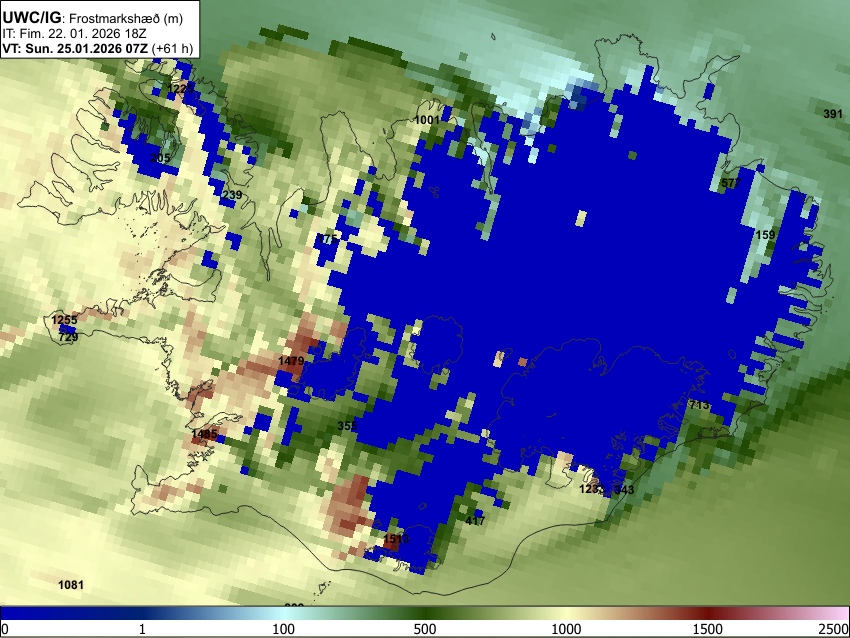850x638 pixels.
Task: Click the map value 729
Action: (68, 337)
